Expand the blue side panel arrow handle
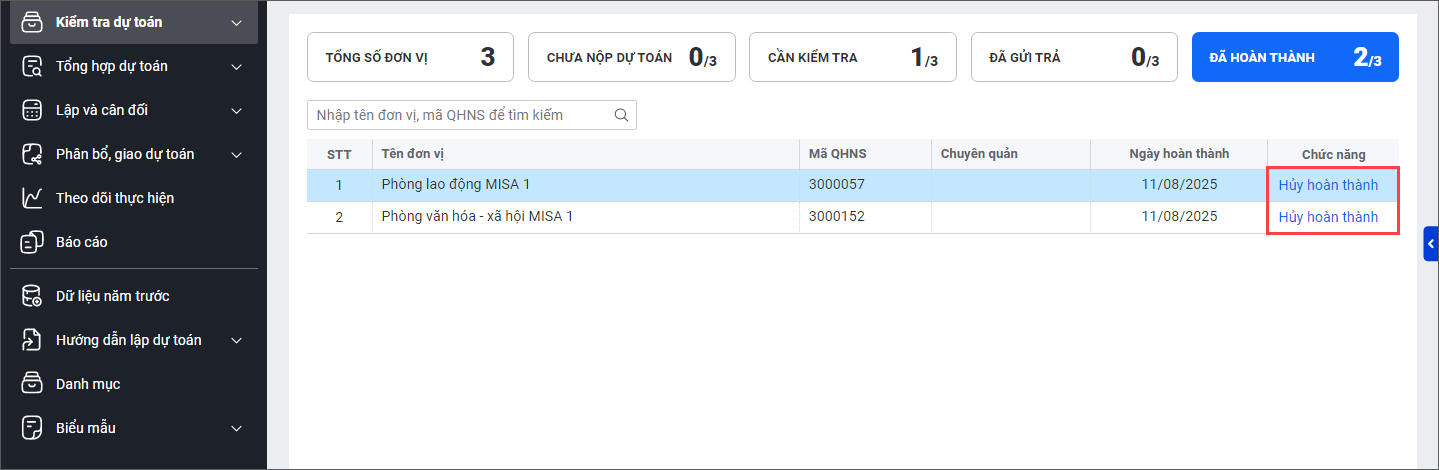 (x=1431, y=243)
